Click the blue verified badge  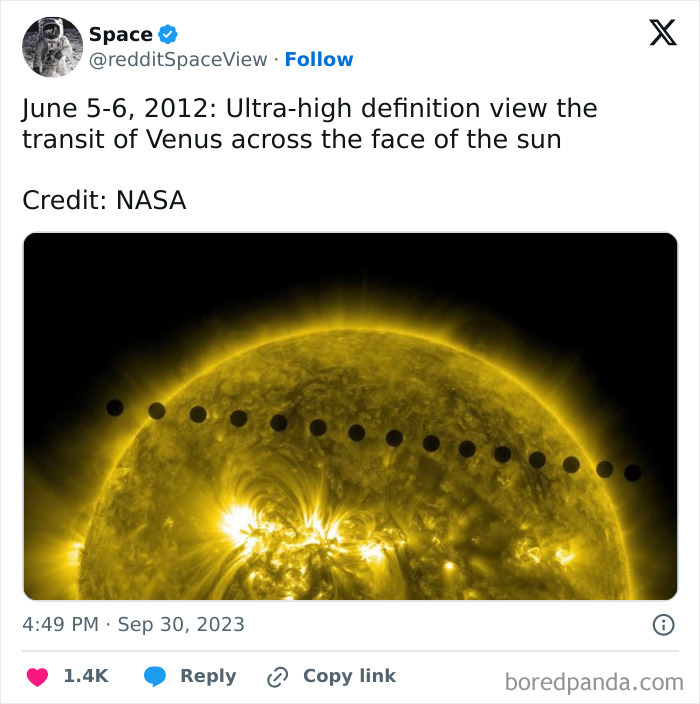pyautogui.click(x=168, y=35)
